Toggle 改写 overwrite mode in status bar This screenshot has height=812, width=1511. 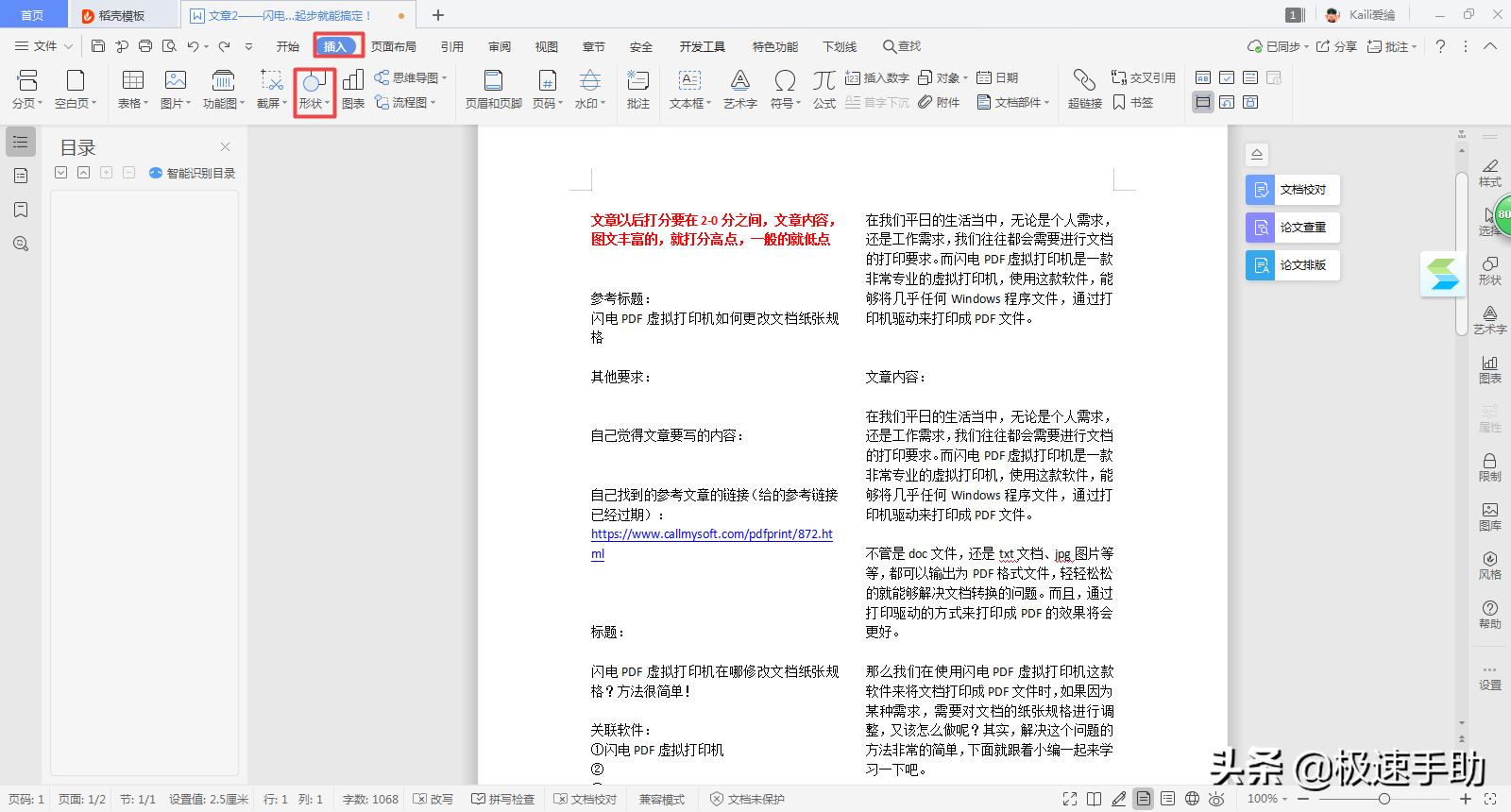[x=433, y=799]
